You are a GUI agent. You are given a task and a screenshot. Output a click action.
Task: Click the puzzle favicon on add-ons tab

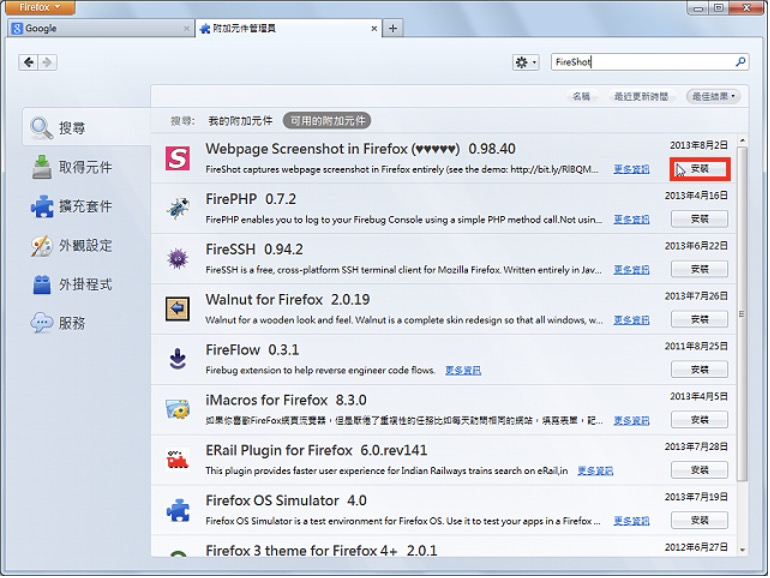(205, 29)
